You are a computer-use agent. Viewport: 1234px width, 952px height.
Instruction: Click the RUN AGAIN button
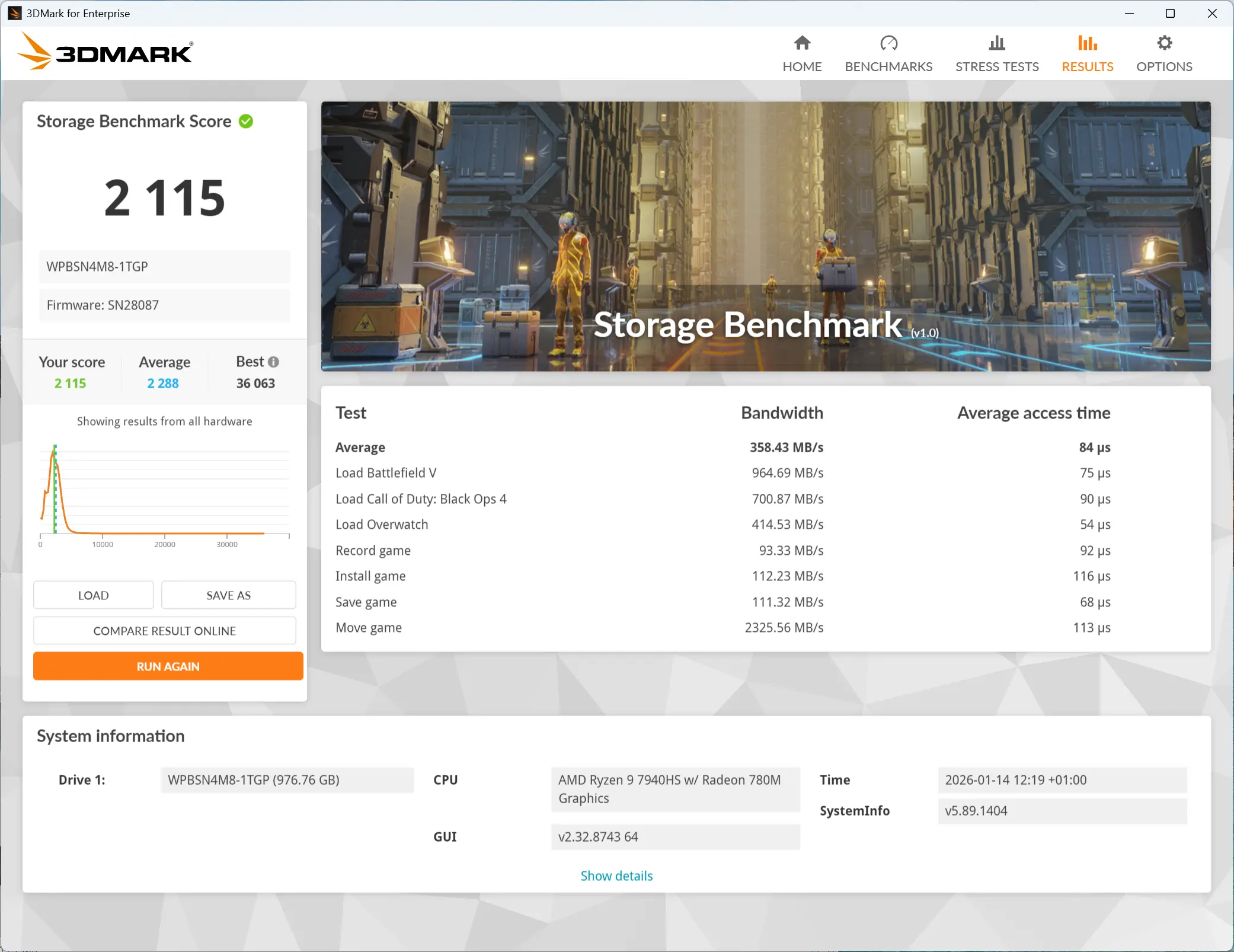[168, 666]
